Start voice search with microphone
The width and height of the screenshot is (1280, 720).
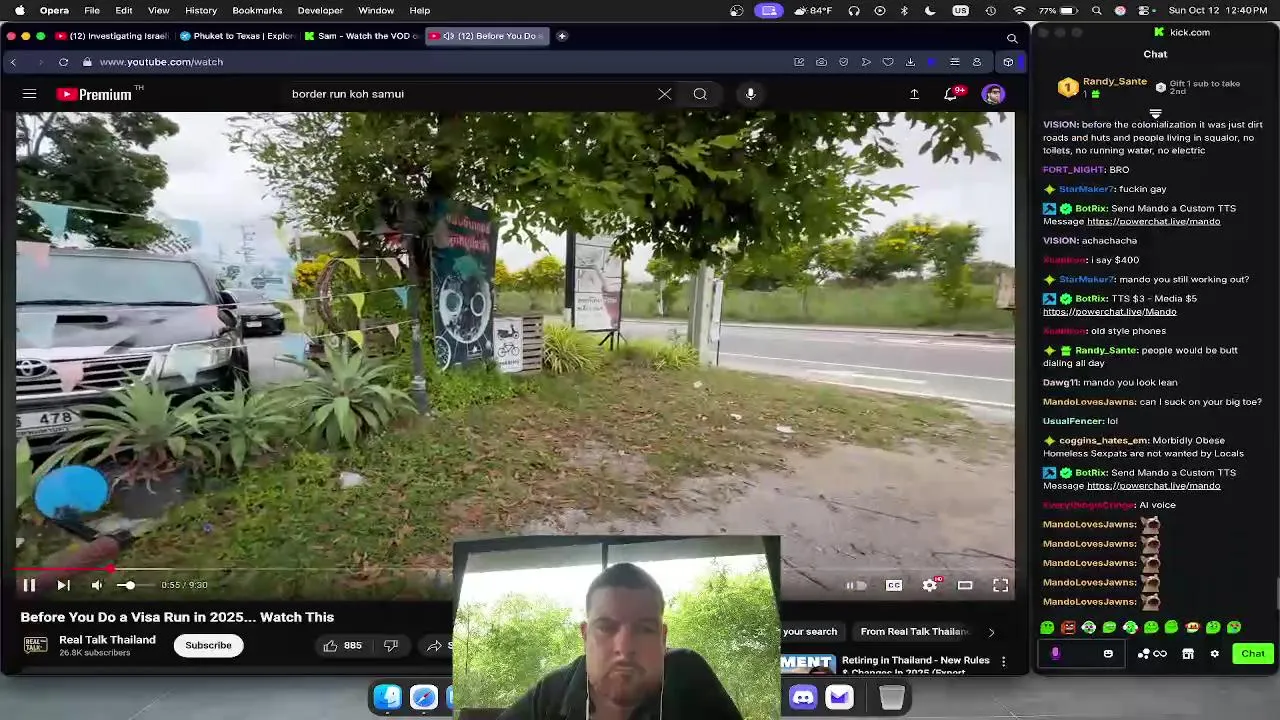coord(750,94)
